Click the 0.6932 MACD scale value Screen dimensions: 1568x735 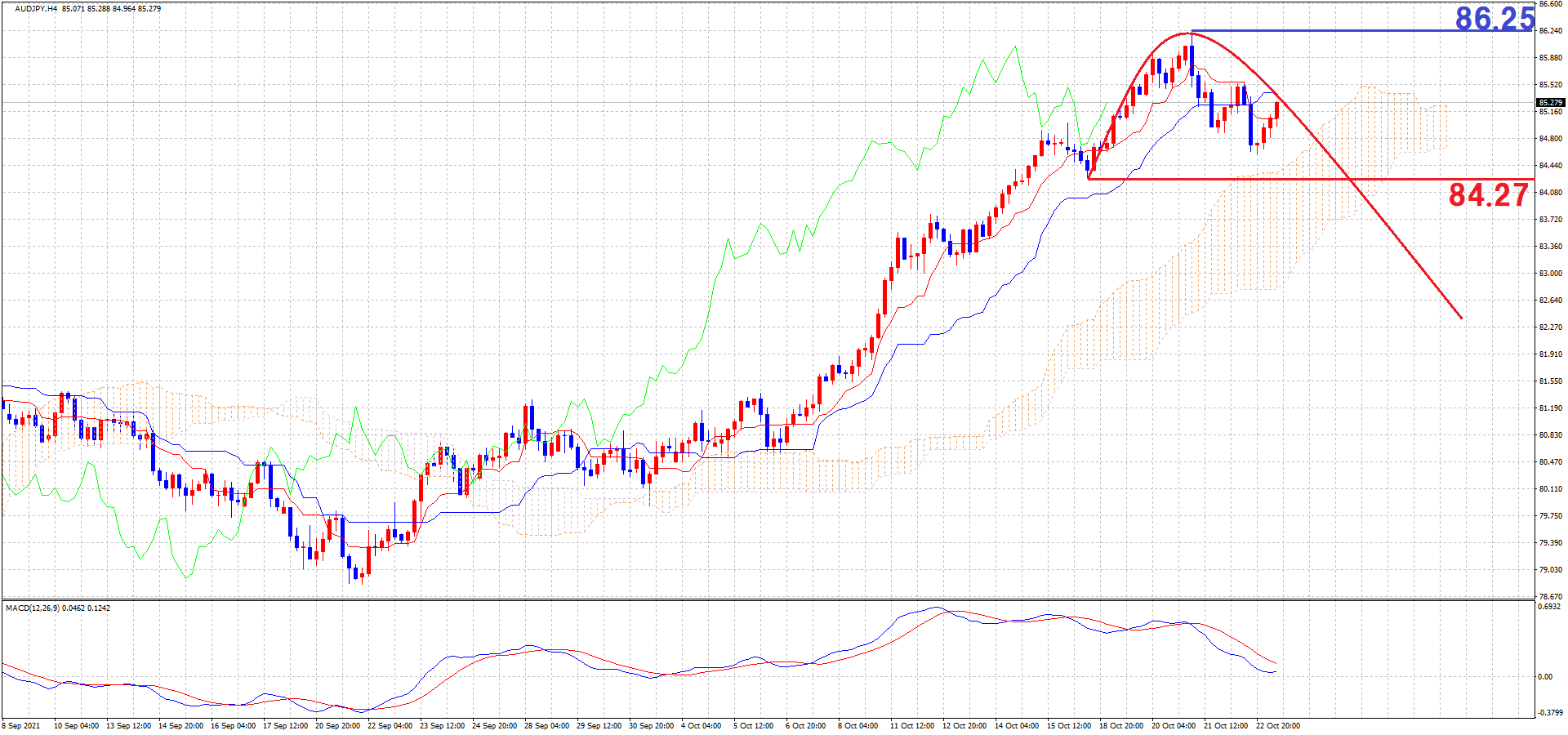point(1550,607)
